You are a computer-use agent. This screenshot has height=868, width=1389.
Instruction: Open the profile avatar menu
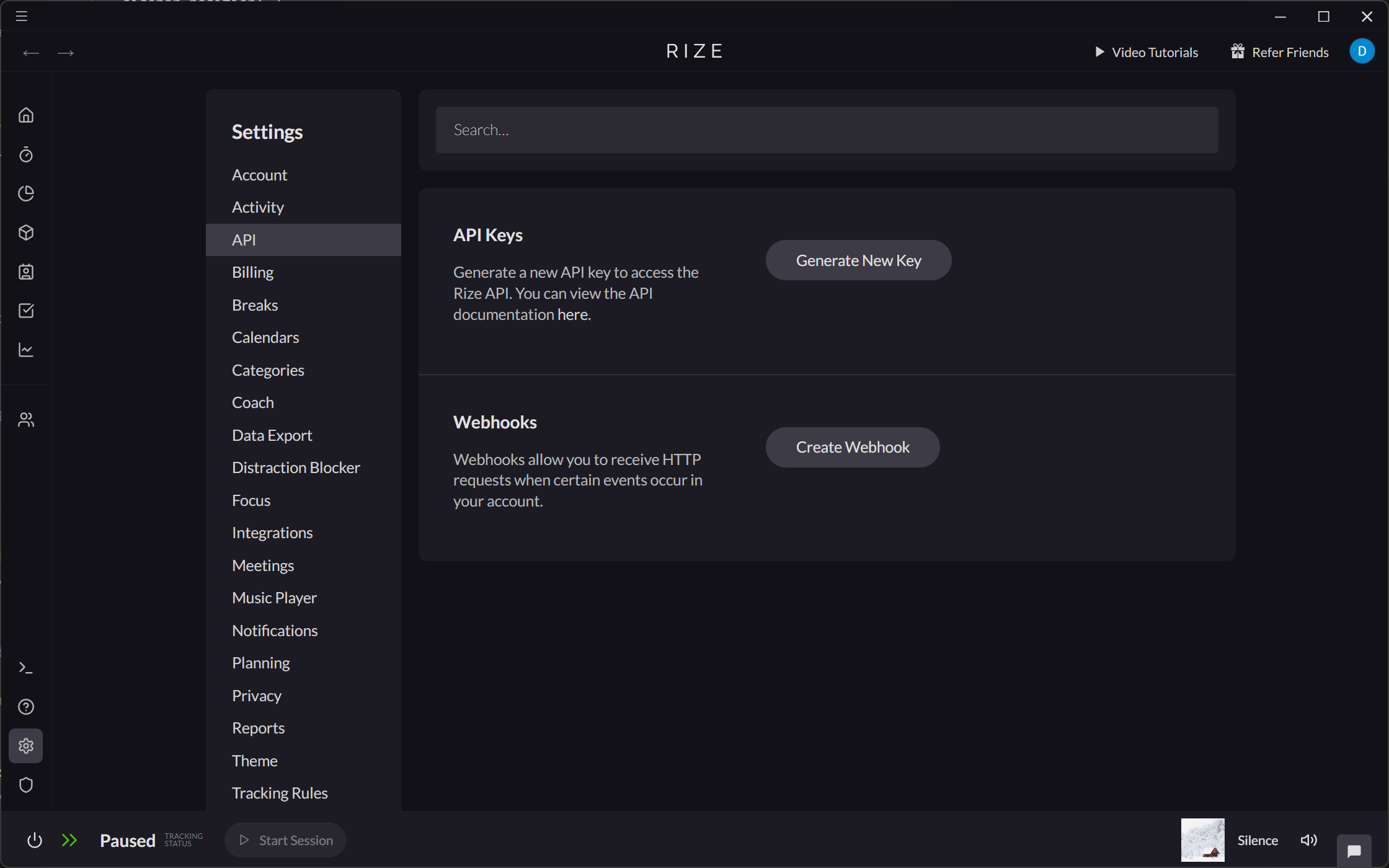[x=1362, y=51]
